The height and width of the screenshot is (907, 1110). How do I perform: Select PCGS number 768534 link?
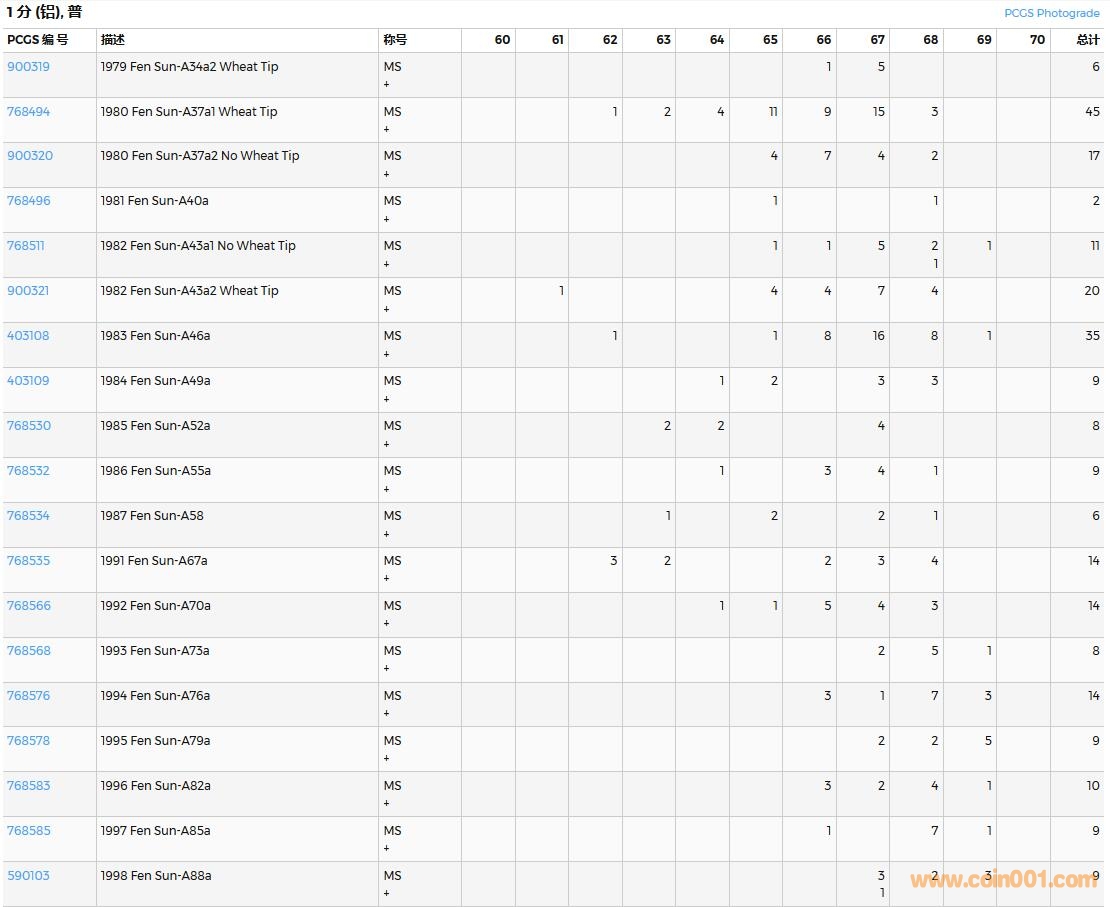pos(28,516)
